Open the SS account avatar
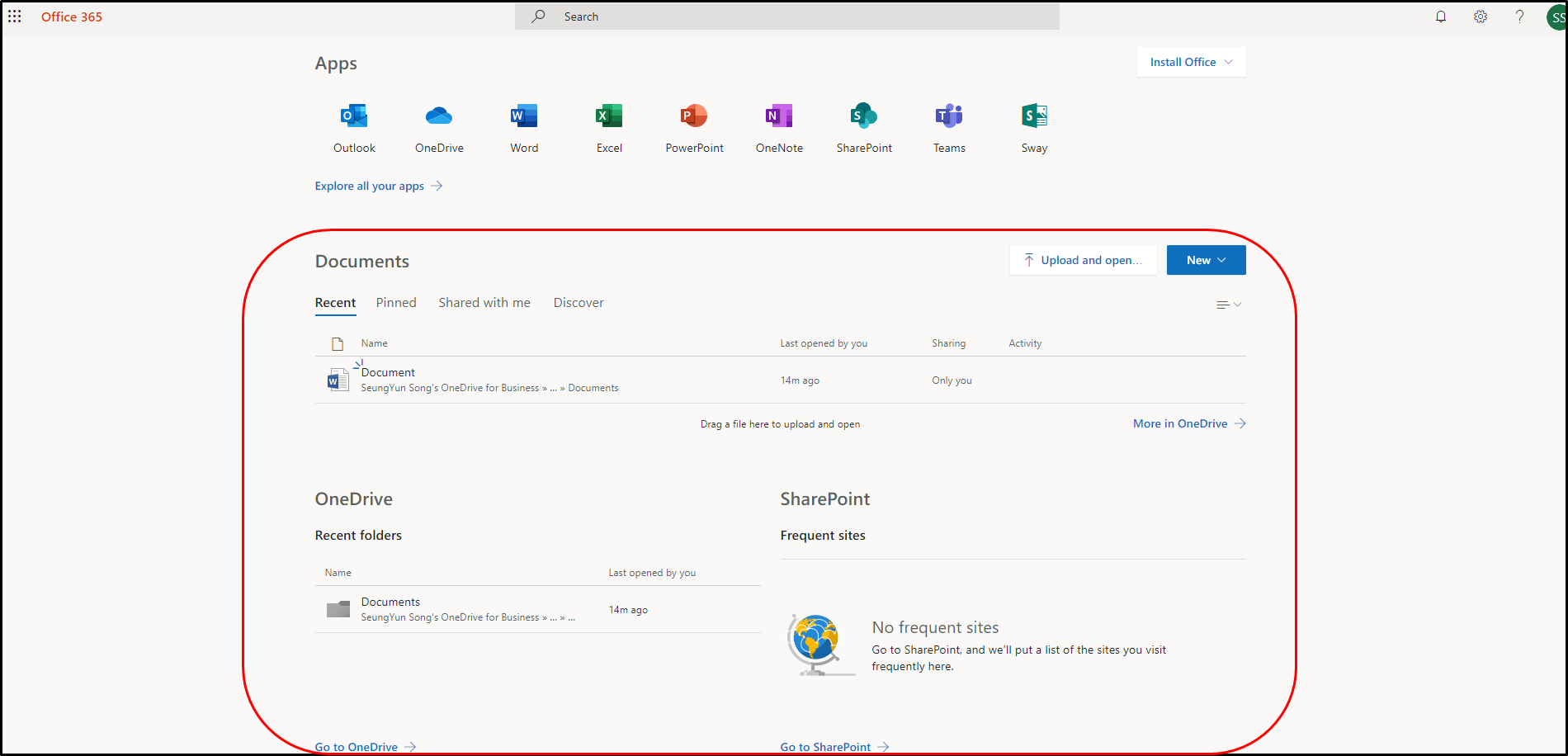Viewport: 1568px width, 756px height. click(1556, 17)
